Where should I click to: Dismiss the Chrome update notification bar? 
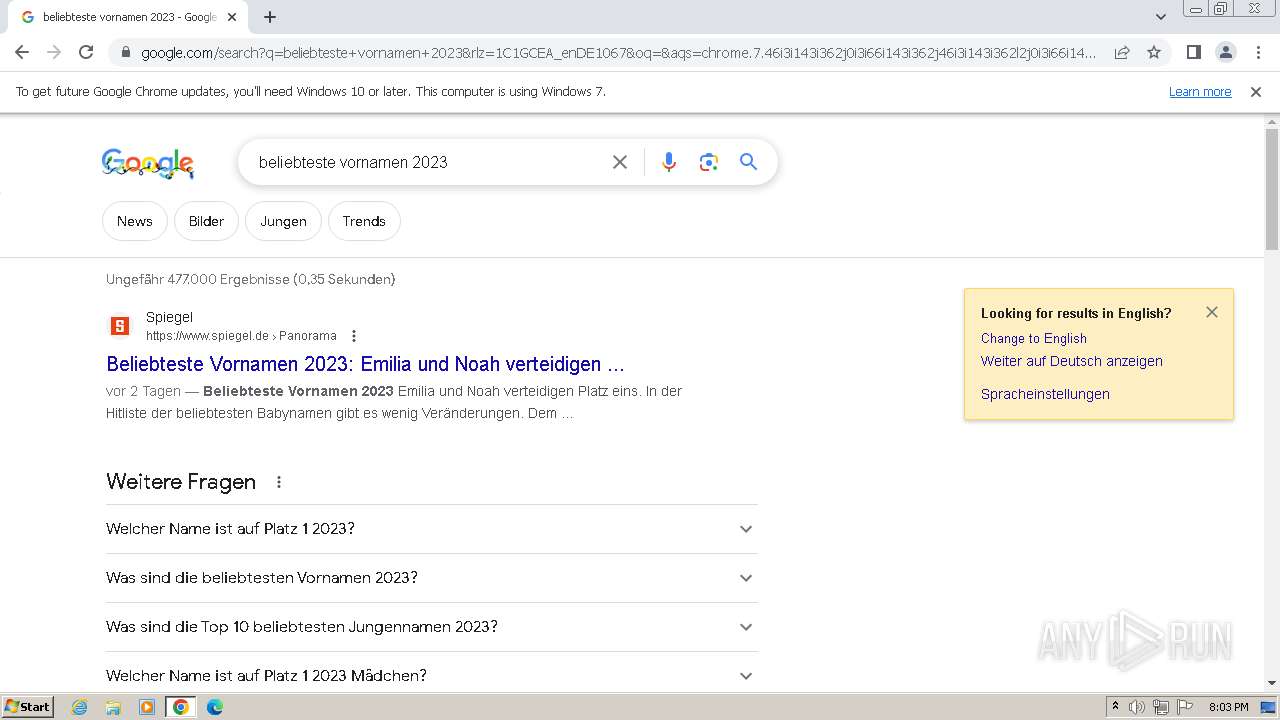(x=1256, y=92)
